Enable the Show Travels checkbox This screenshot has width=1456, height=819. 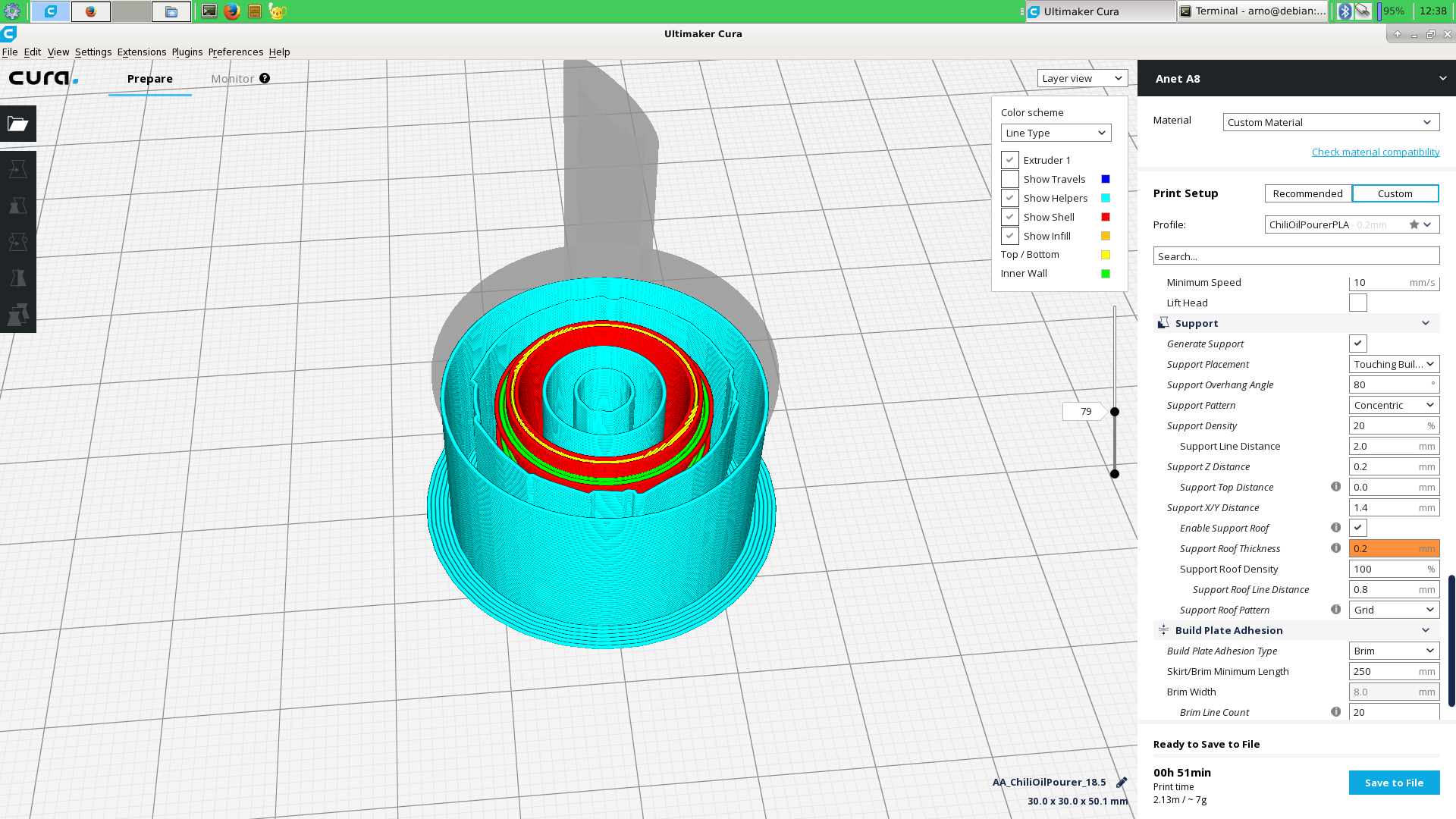1009,179
